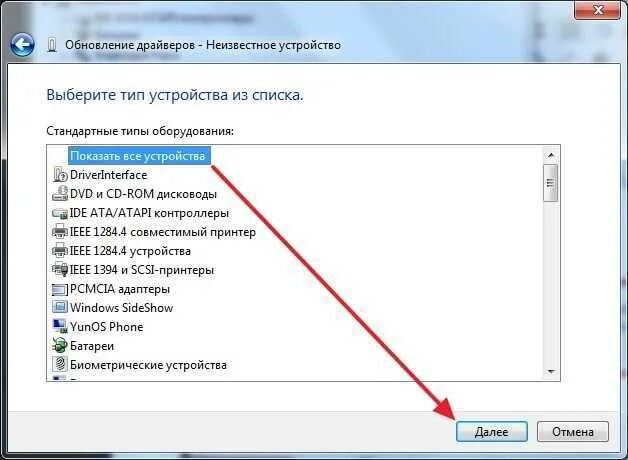Viewport: 628px width, 460px height.
Task: Click the DriverInterface device icon
Action: pyautogui.click(x=60, y=175)
